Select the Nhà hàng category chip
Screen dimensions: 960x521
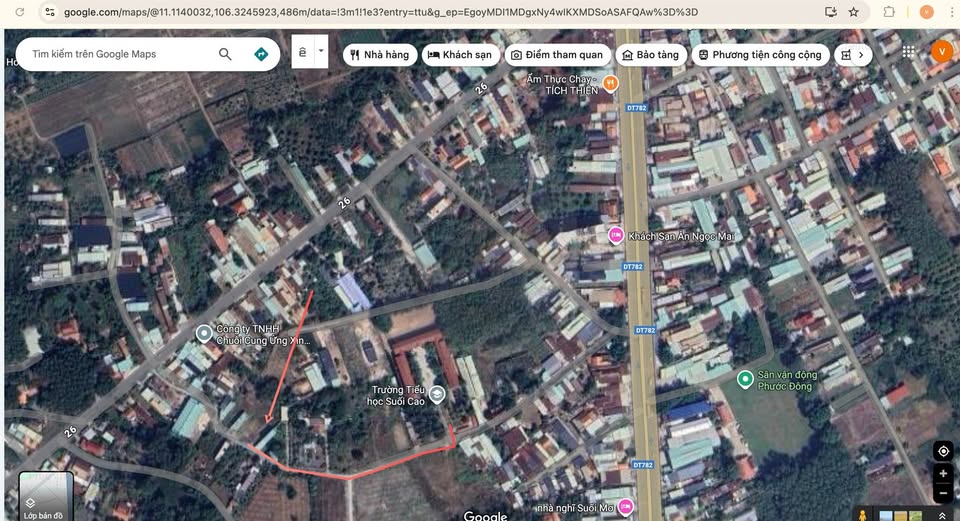pos(378,55)
